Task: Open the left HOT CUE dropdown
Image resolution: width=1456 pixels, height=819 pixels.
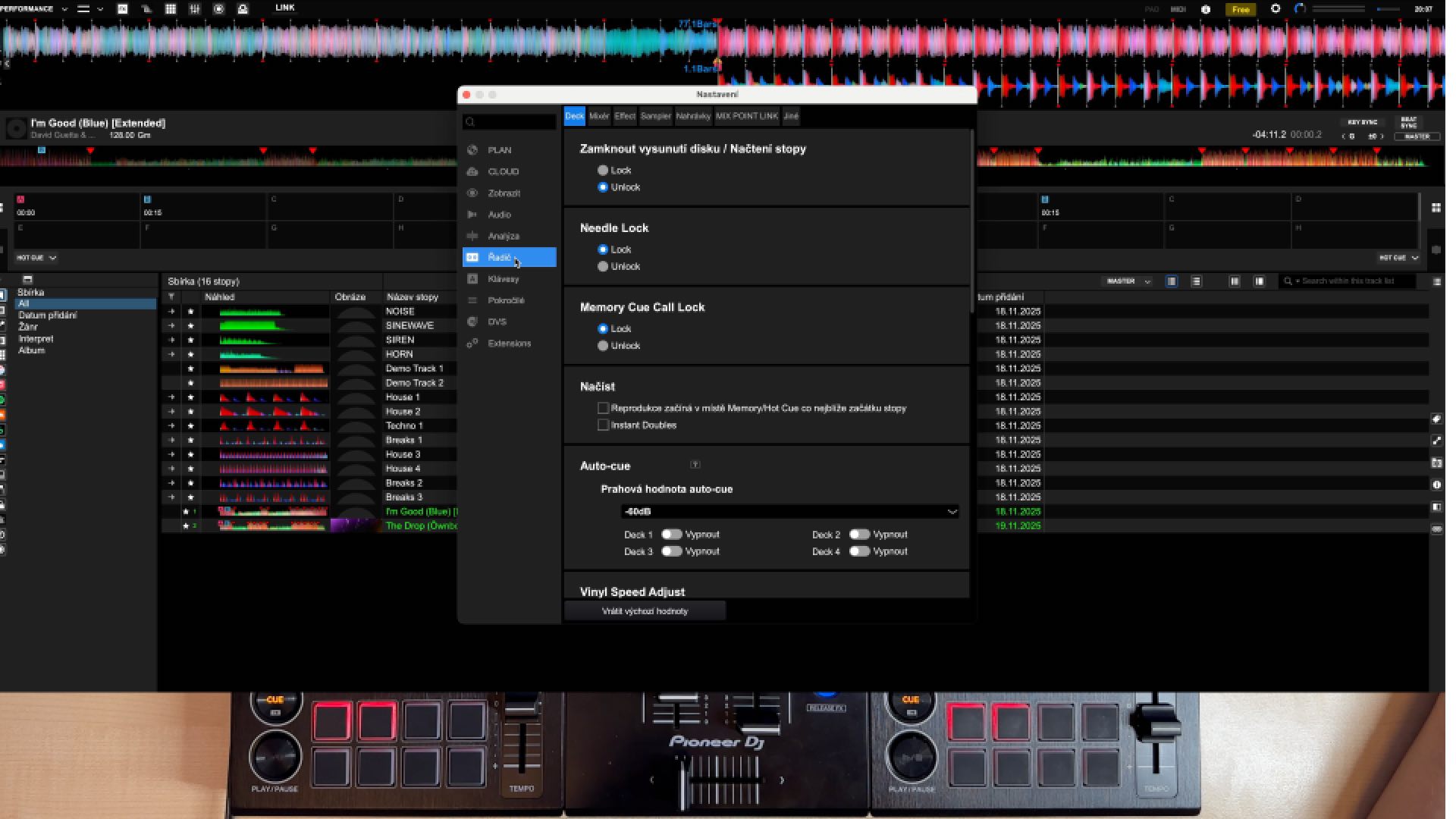Action: (x=37, y=259)
